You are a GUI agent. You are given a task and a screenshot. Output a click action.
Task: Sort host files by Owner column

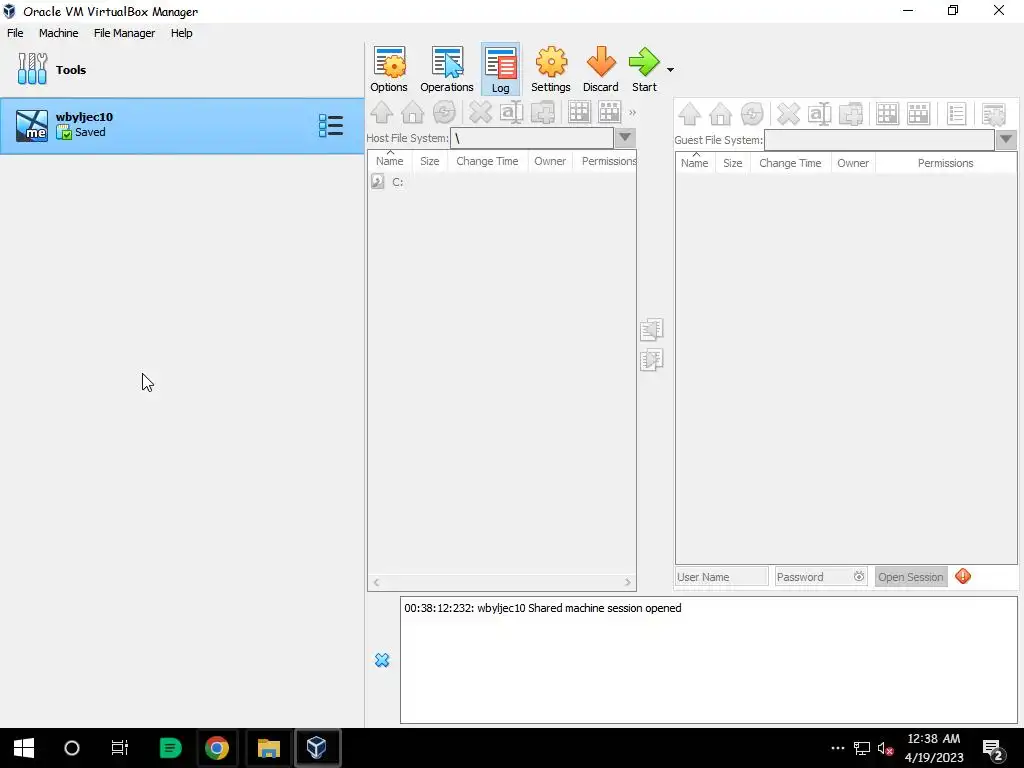[550, 161]
